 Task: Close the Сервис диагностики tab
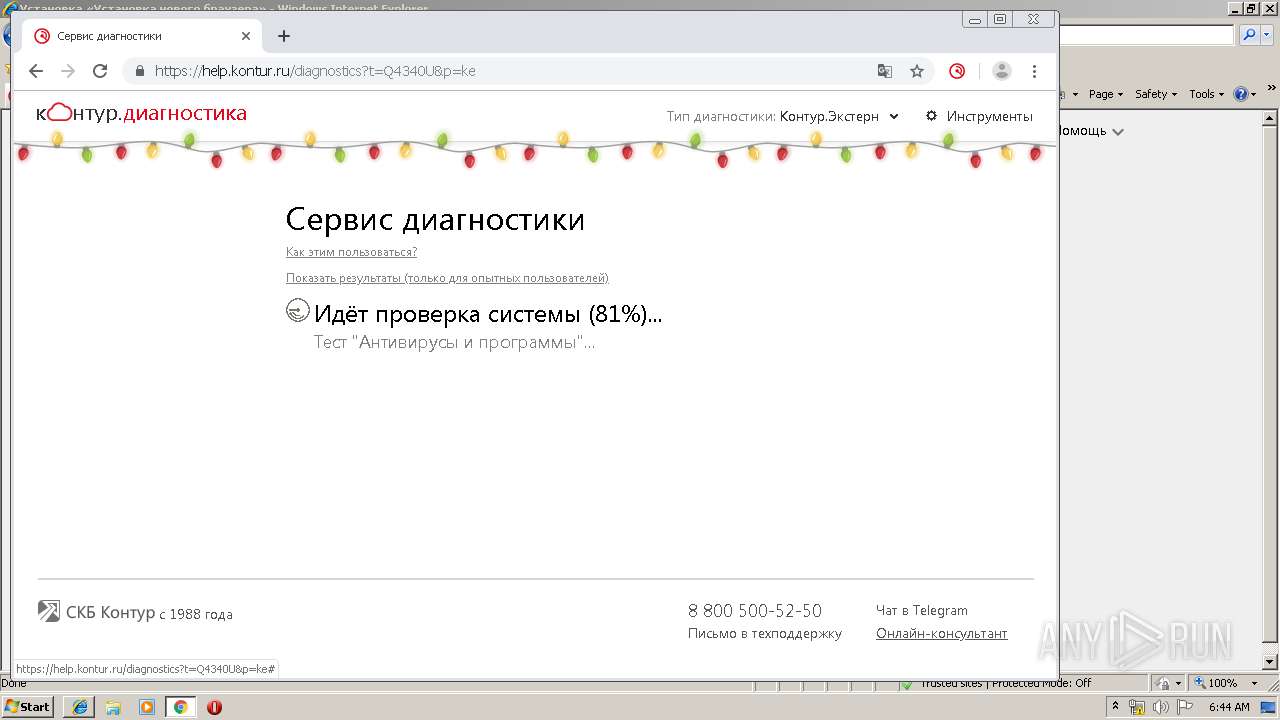246,36
